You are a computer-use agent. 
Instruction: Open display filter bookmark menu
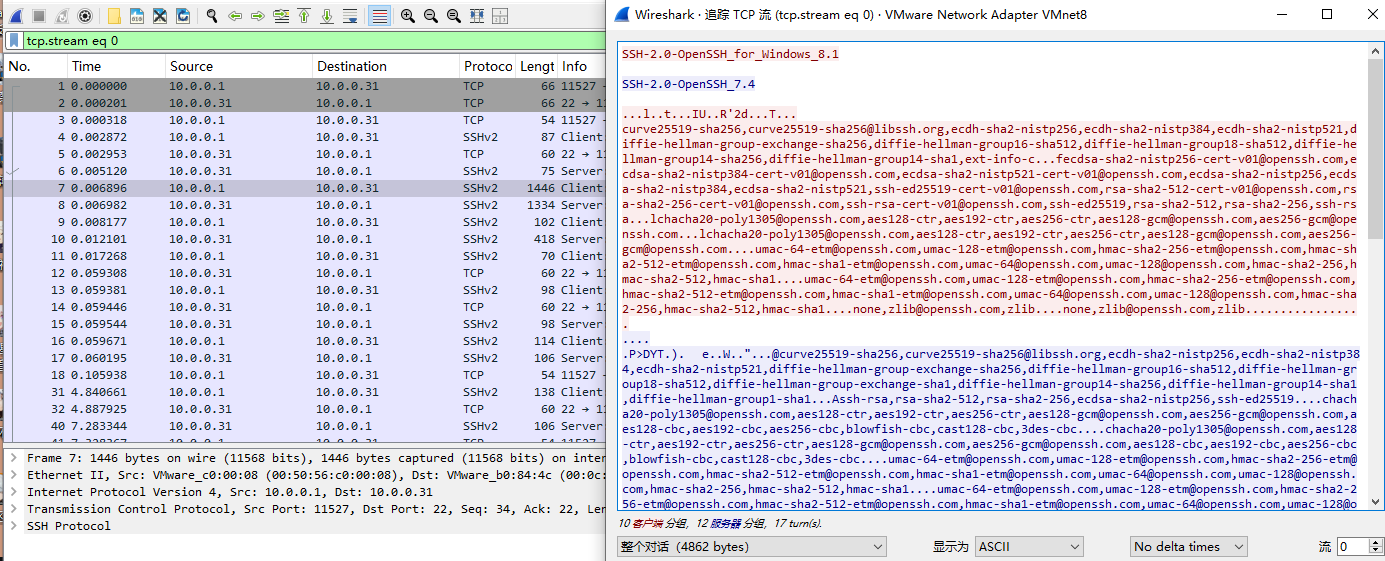tap(14, 41)
